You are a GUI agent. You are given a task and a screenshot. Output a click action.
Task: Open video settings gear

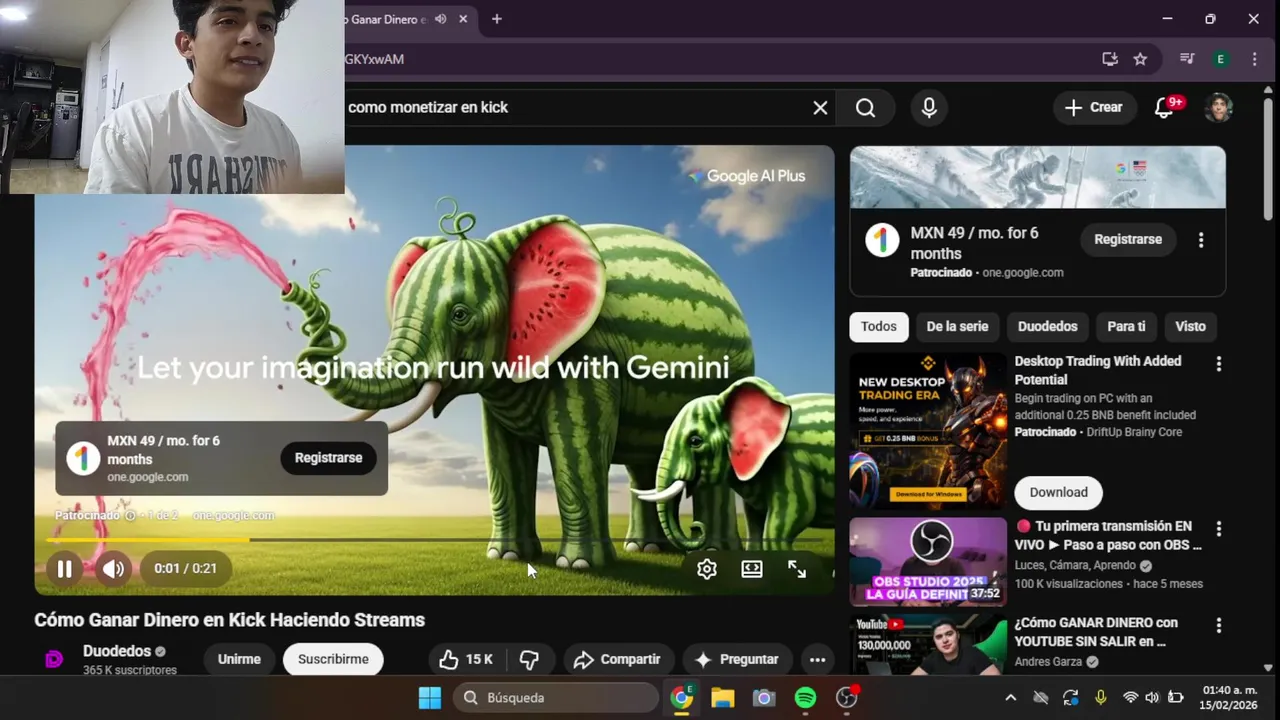click(x=707, y=569)
